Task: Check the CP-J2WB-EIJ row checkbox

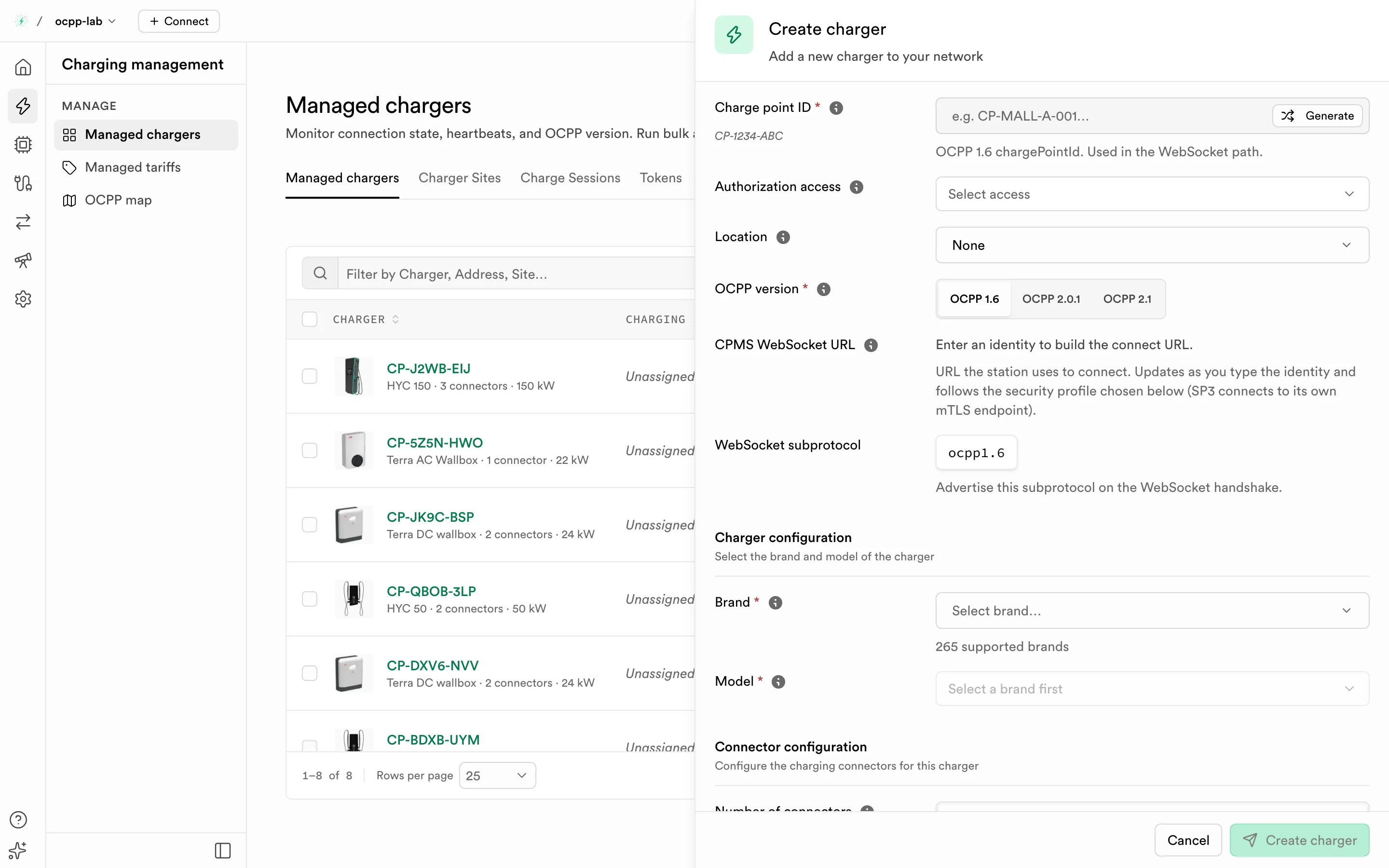Action: (x=310, y=376)
